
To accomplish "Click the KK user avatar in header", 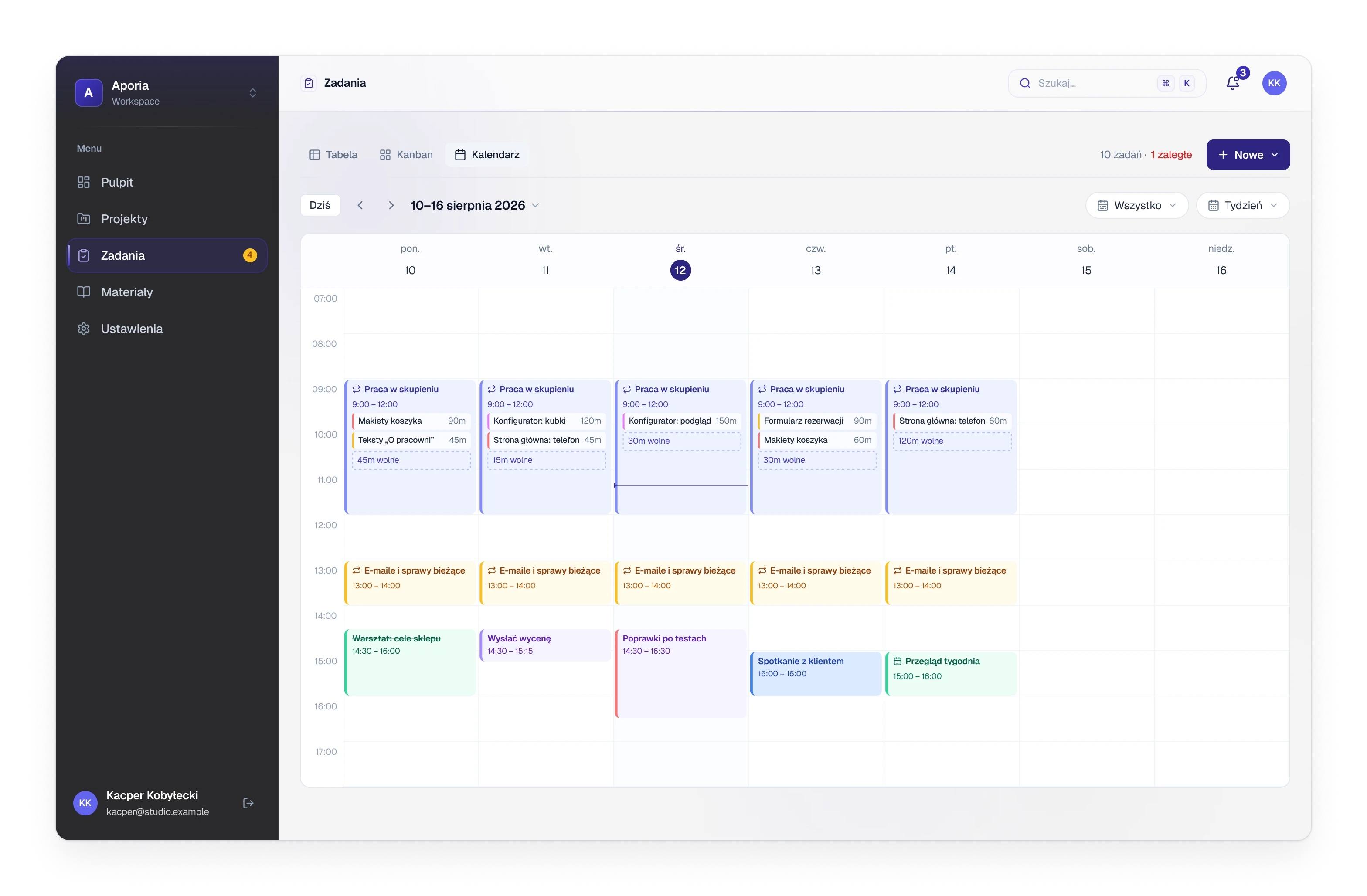I will coord(1274,83).
